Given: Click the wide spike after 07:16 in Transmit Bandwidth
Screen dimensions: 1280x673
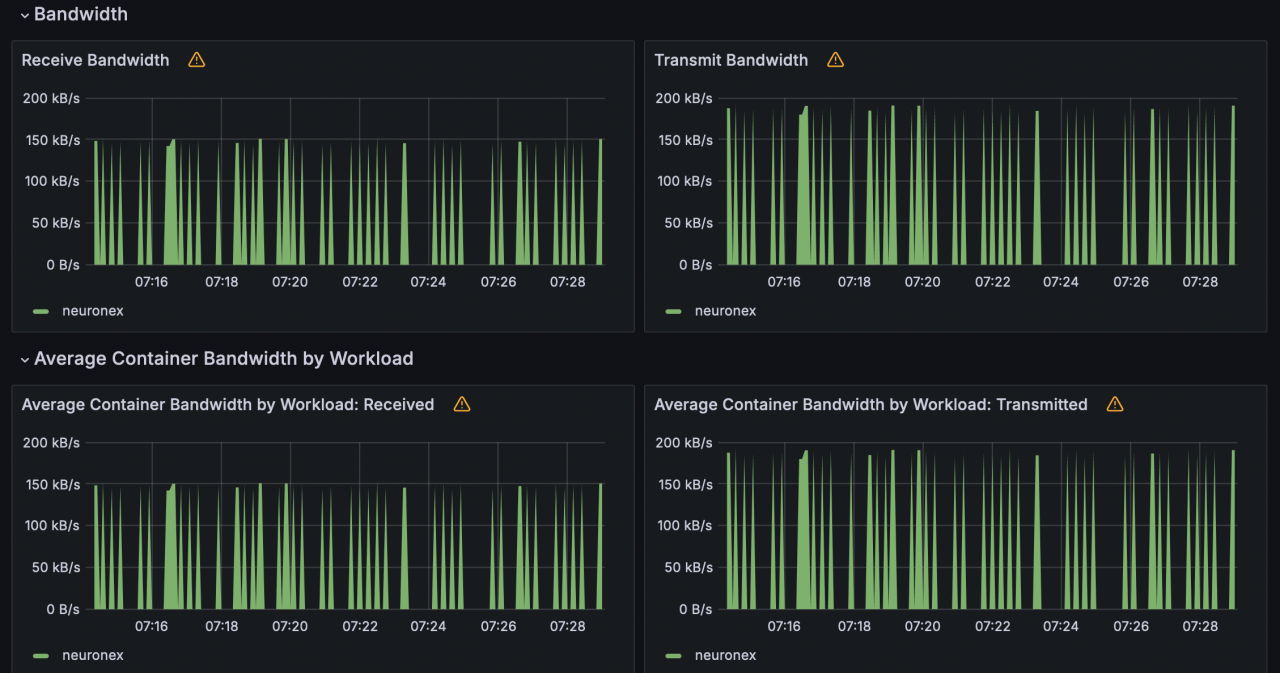Looking at the screenshot, I should 804,200.
